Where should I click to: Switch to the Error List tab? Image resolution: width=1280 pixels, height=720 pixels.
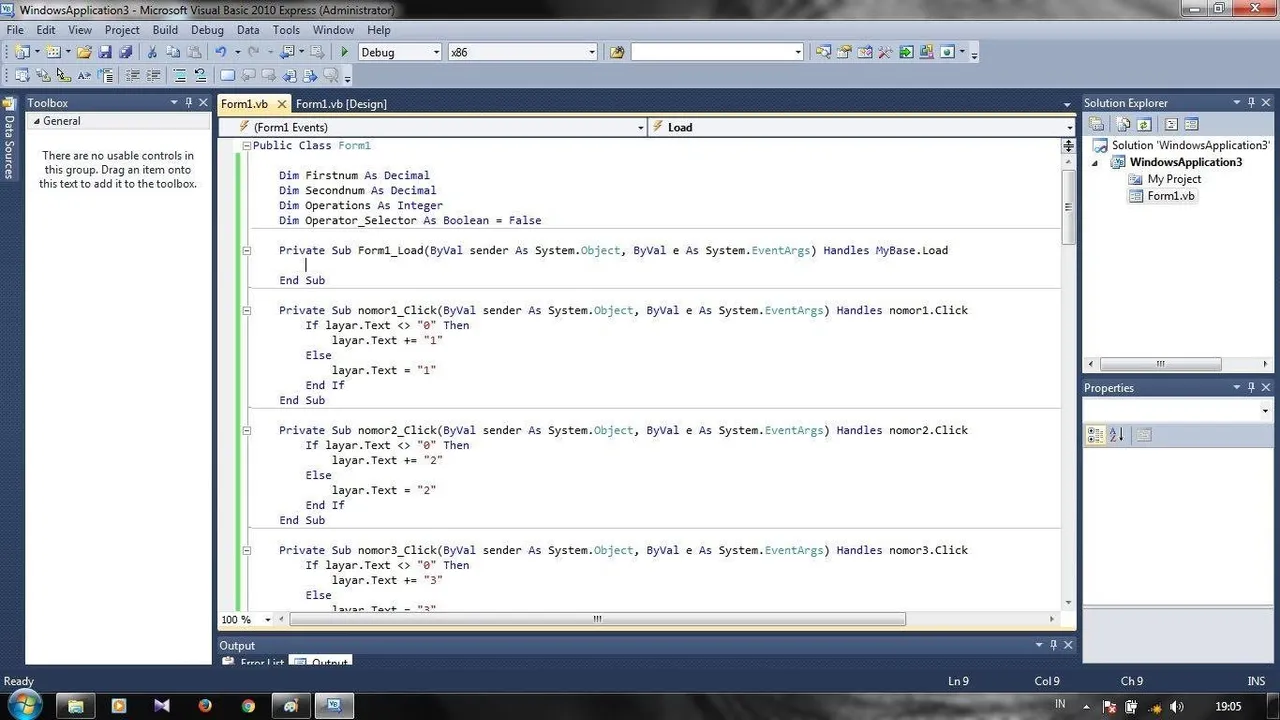254,662
